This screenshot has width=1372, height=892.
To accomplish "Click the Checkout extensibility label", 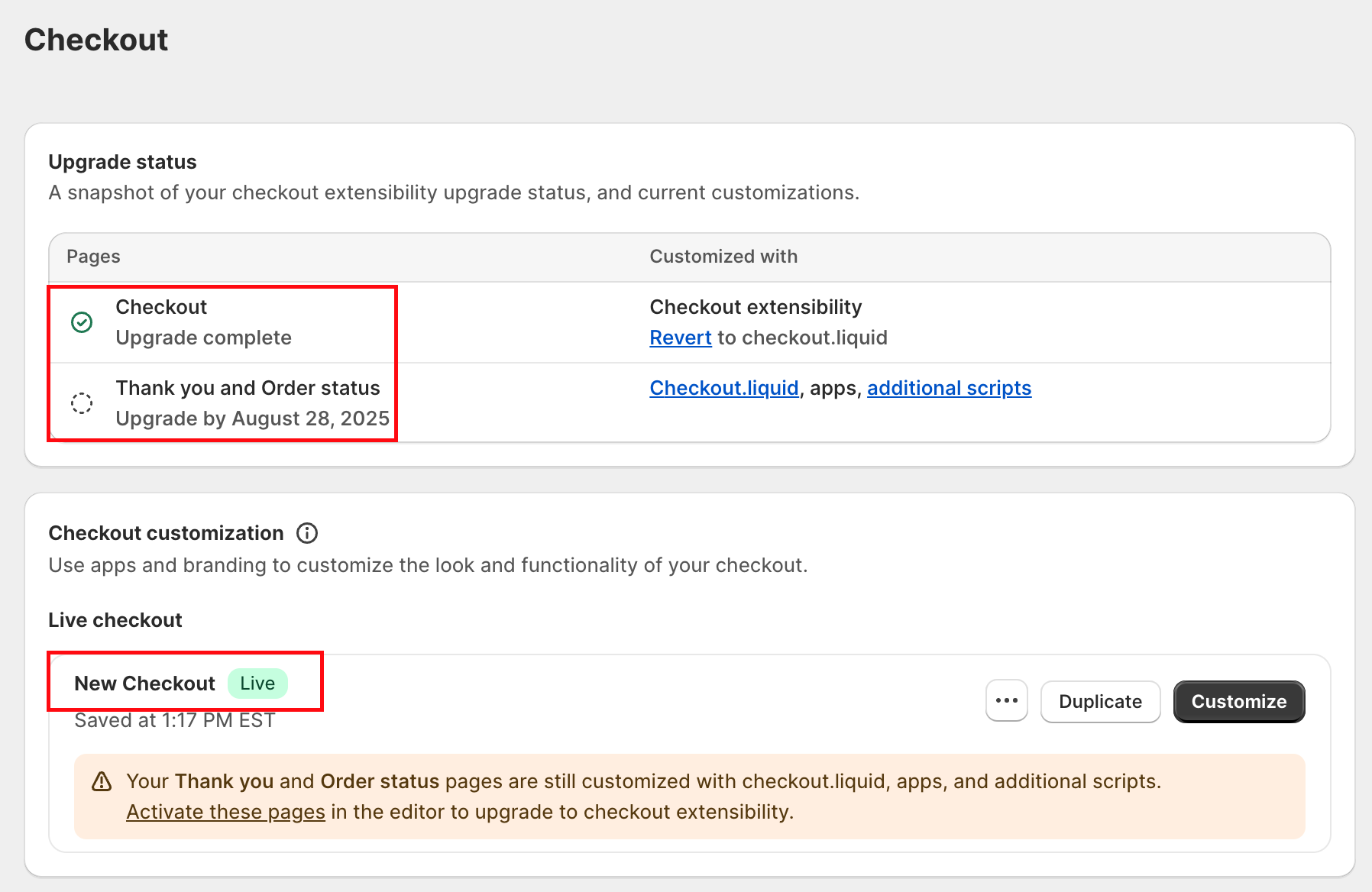I will click(756, 307).
